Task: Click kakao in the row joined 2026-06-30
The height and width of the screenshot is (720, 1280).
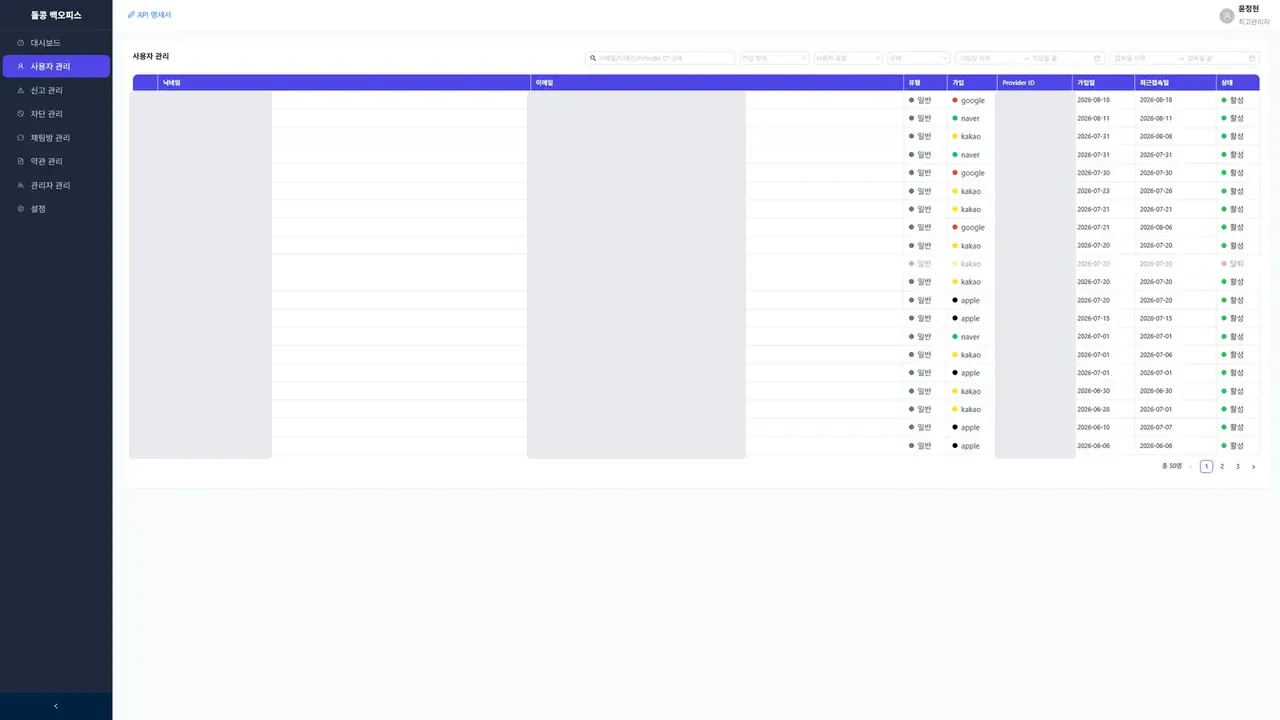Action: pyautogui.click(x=971, y=391)
